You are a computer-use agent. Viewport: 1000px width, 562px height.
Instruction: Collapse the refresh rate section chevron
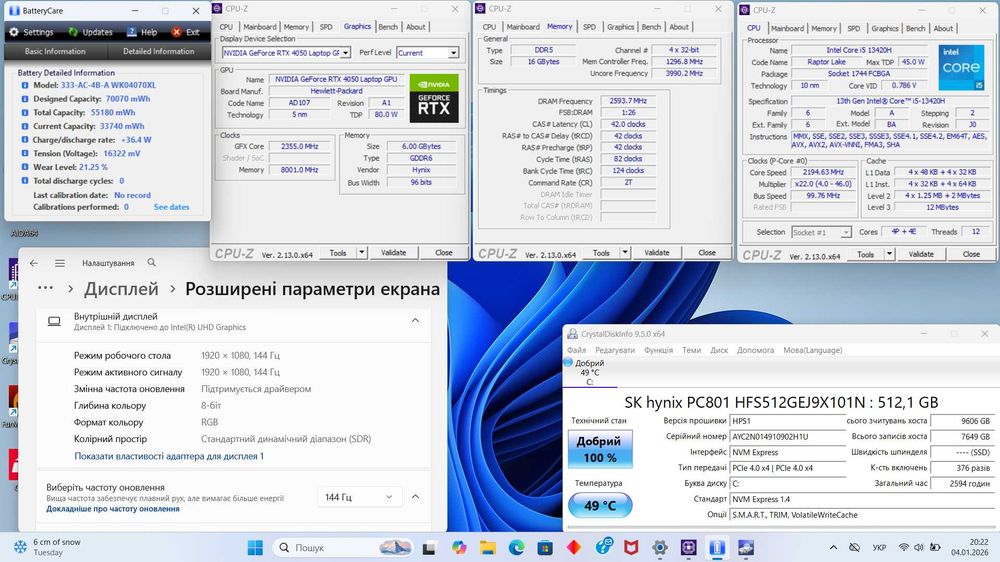pyautogui.click(x=415, y=496)
